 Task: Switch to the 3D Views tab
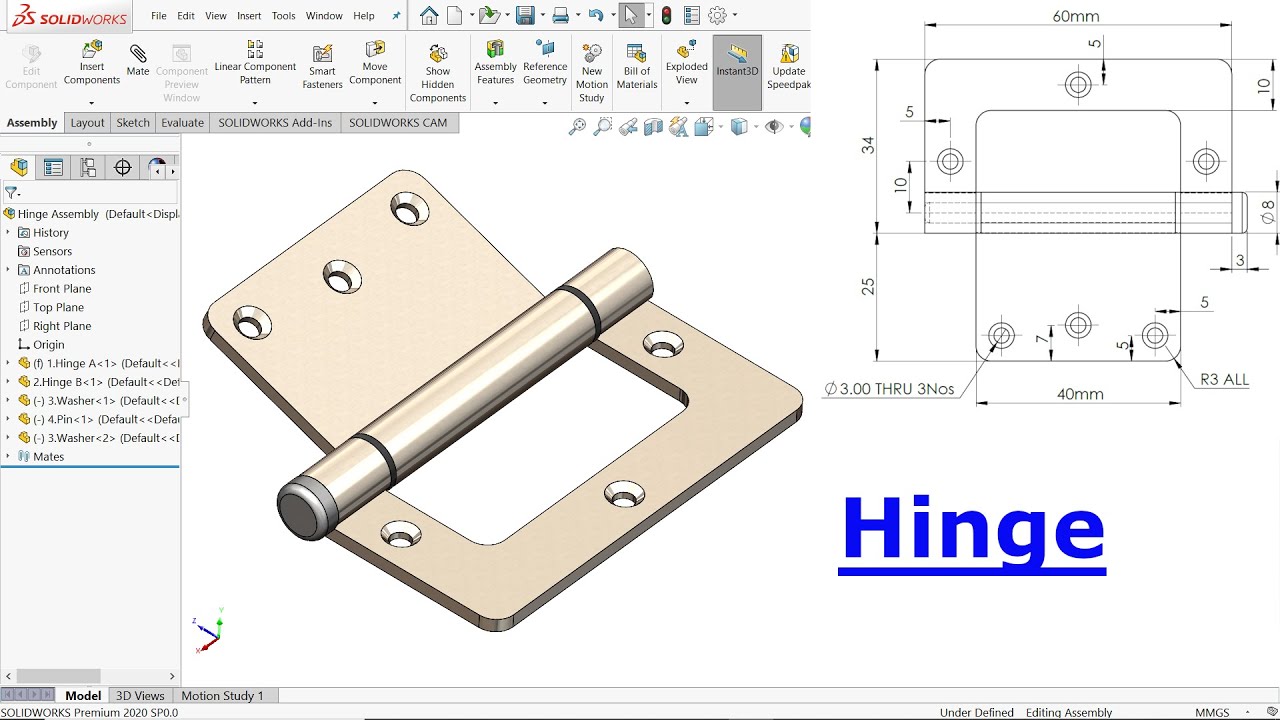140,696
